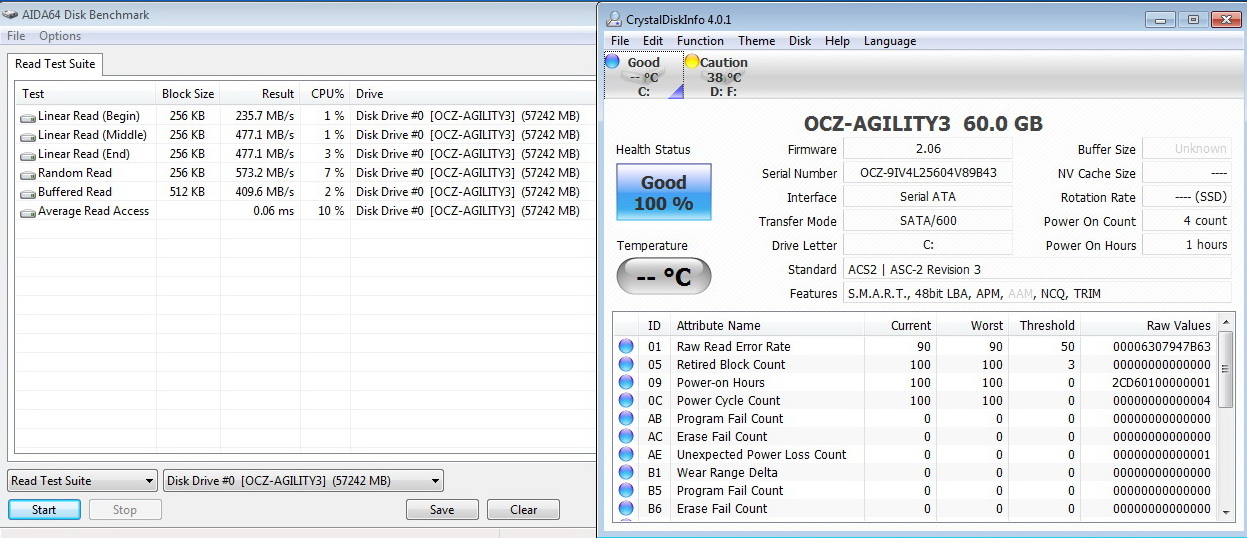Open the AIDA64 Options menu

(x=60, y=36)
